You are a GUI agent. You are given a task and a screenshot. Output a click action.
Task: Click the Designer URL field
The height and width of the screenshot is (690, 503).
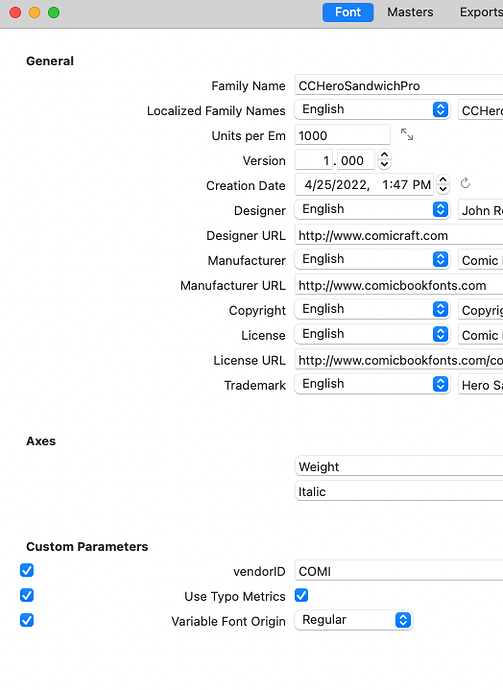coord(399,235)
